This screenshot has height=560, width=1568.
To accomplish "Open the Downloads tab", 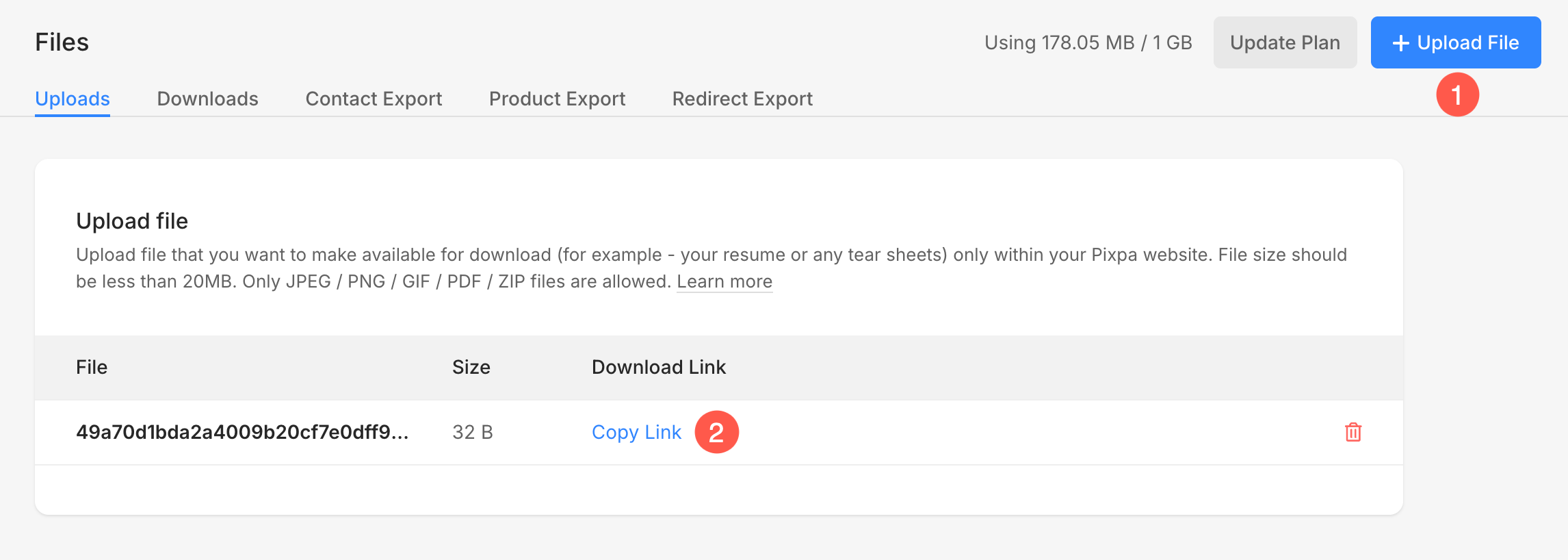I will [x=207, y=99].
